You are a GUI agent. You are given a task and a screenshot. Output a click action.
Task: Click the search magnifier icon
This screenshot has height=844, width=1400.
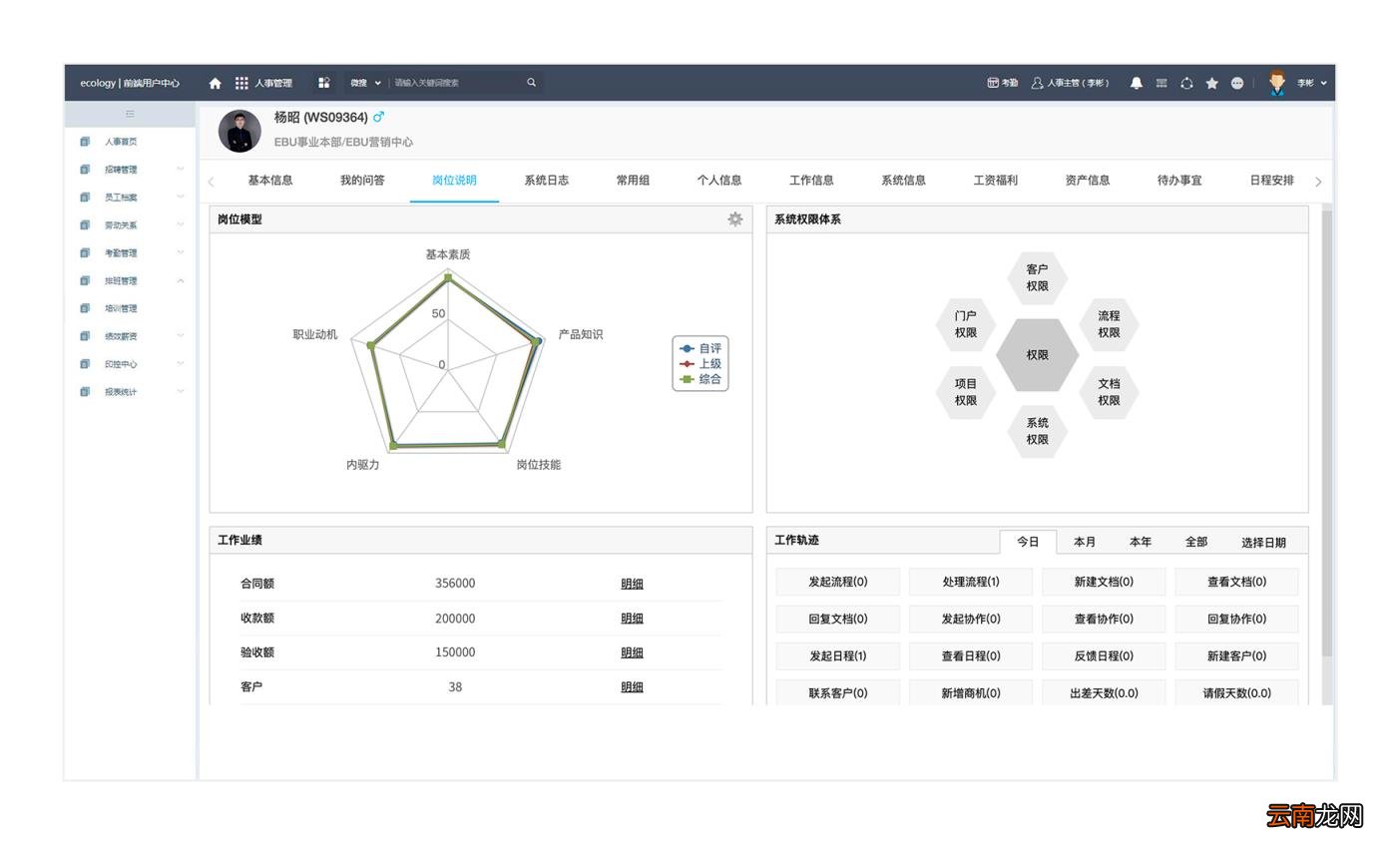[x=531, y=83]
